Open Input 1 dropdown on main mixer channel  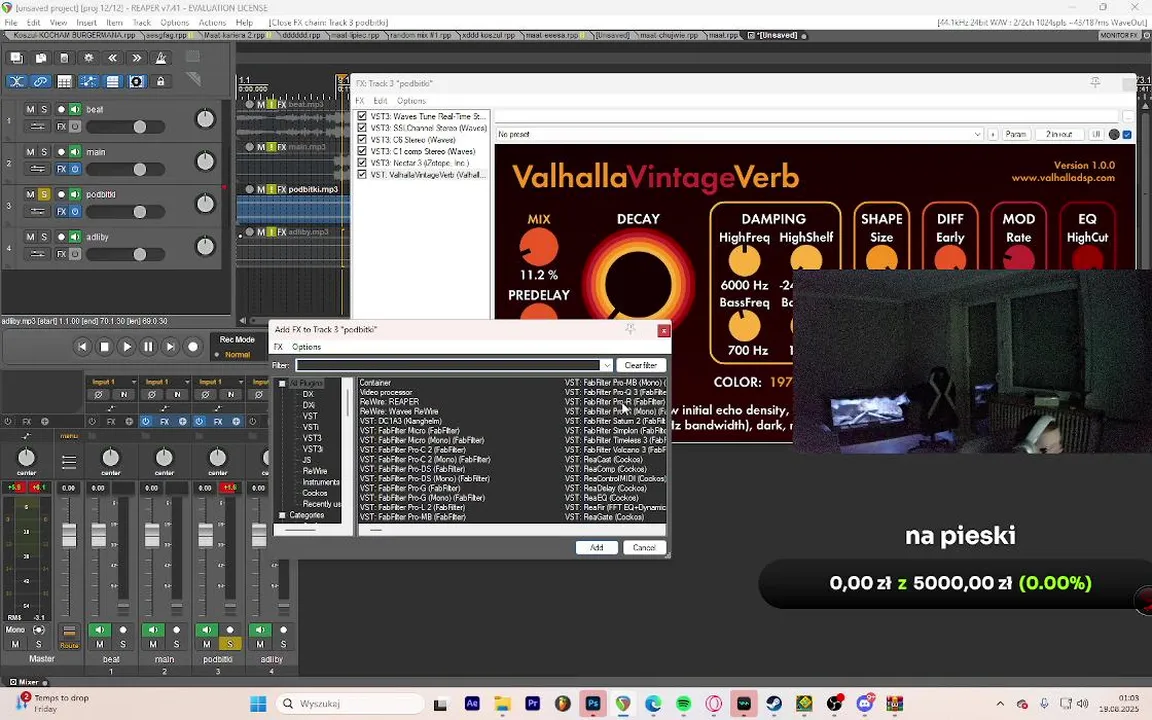(165, 382)
